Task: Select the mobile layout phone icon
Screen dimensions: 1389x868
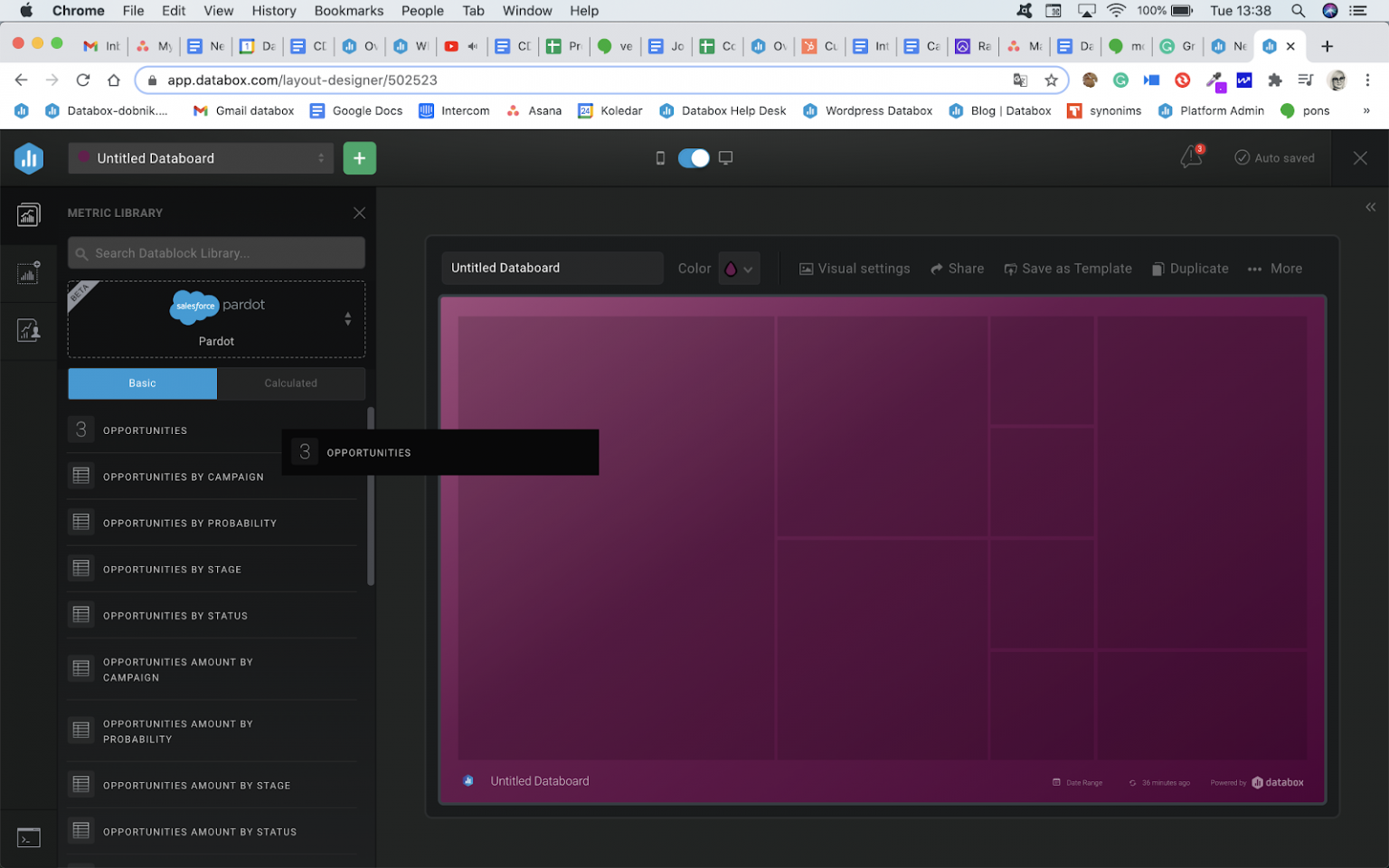Action: [x=660, y=158]
